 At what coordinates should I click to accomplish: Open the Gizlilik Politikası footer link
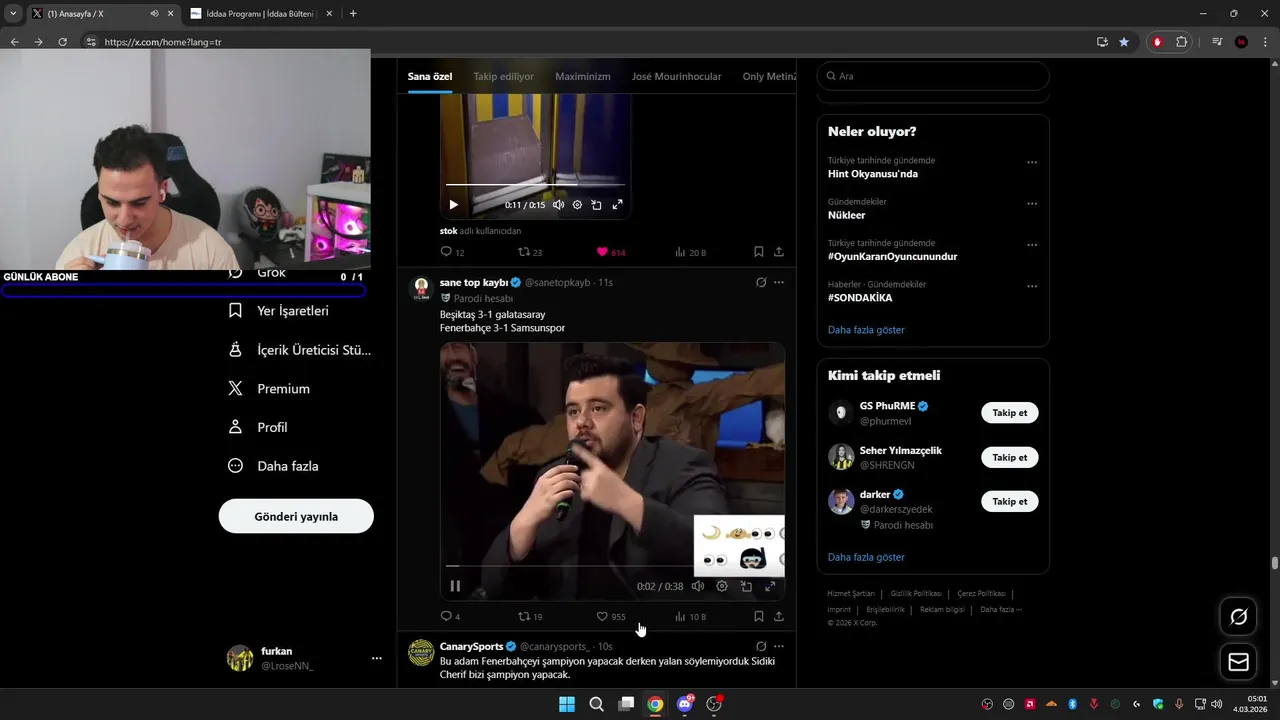coord(916,593)
